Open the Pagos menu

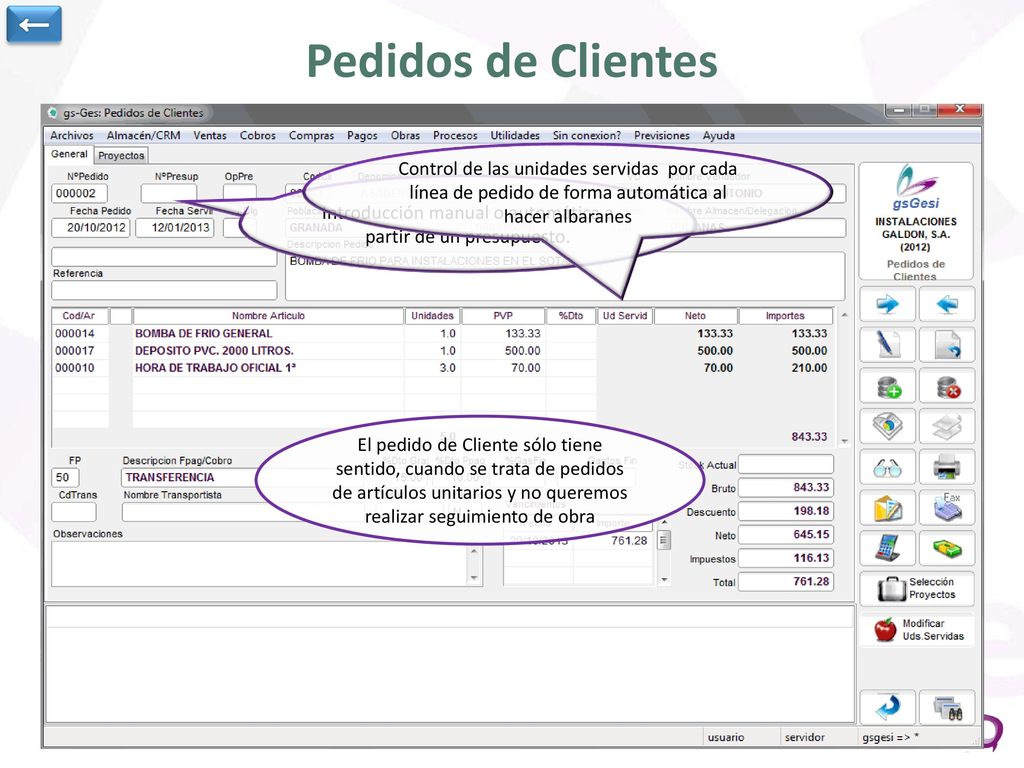pyautogui.click(x=362, y=135)
